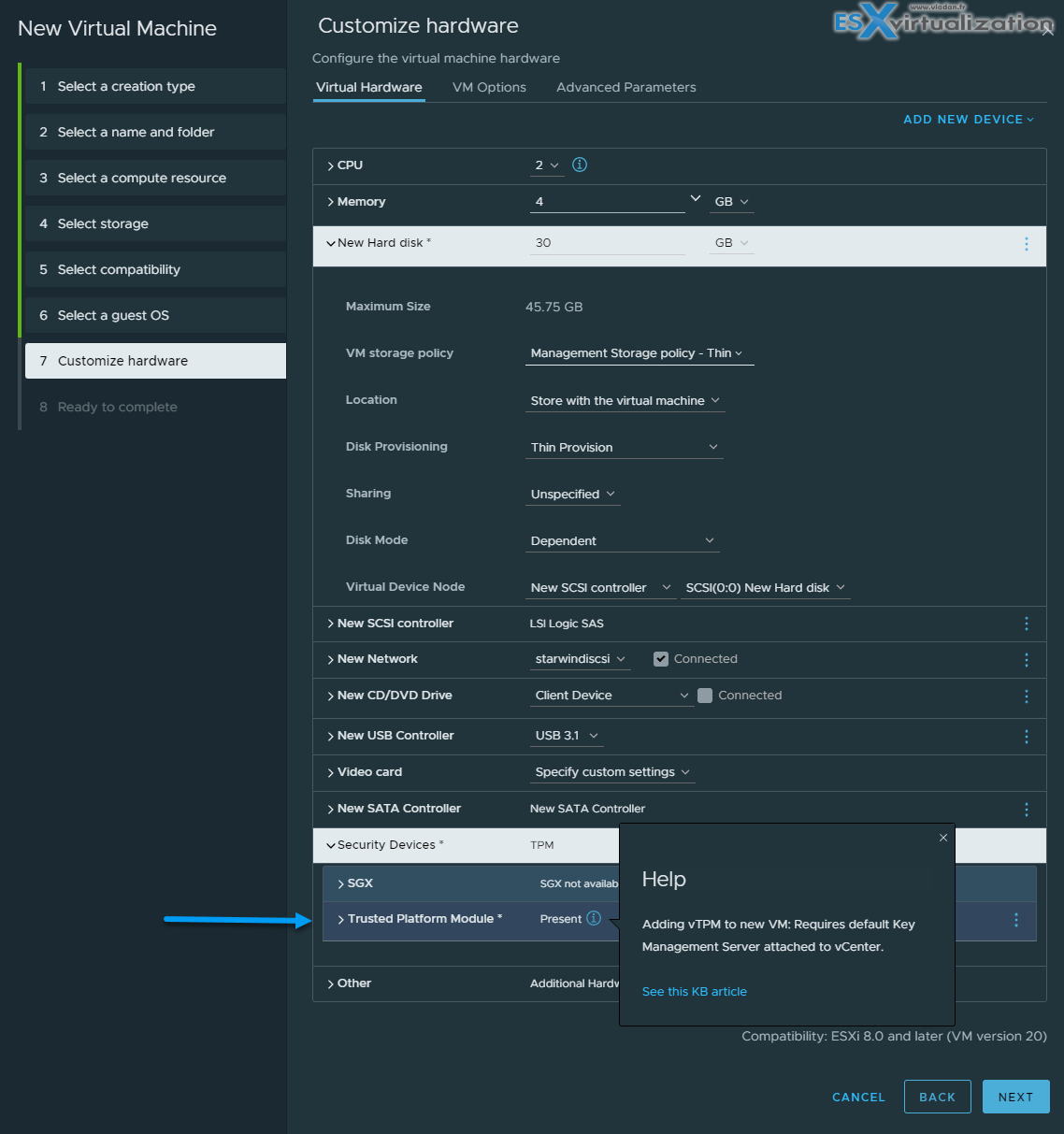1064x1134 pixels.
Task: Open Disk Provisioning dropdown
Action: point(625,448)
